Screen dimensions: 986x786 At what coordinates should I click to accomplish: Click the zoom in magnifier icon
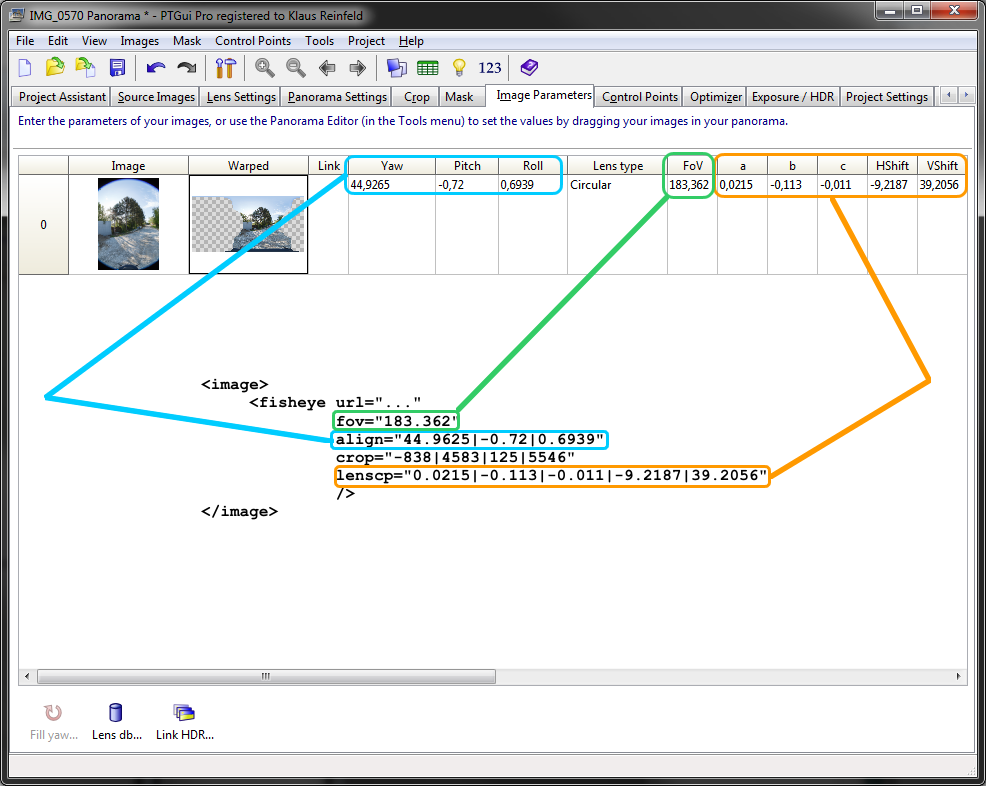coord(265,68)
